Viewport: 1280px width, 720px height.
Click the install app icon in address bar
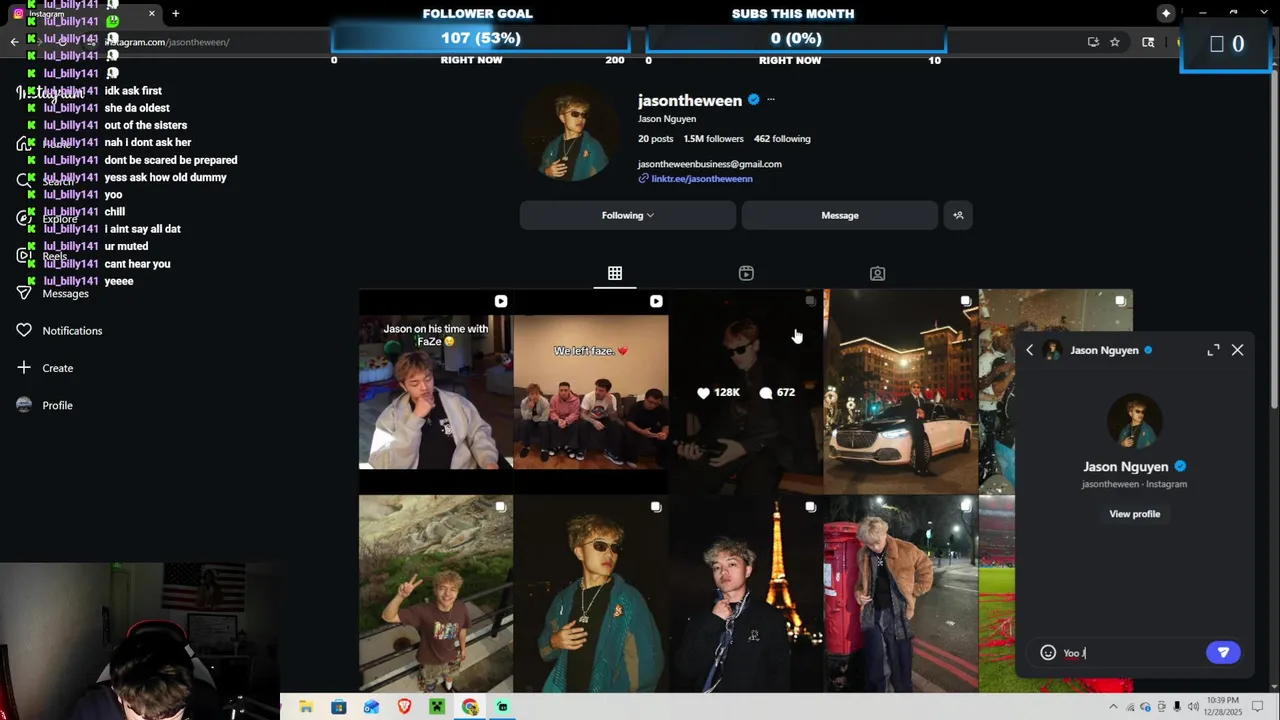pyautogui.click(x=1093, y=42)
